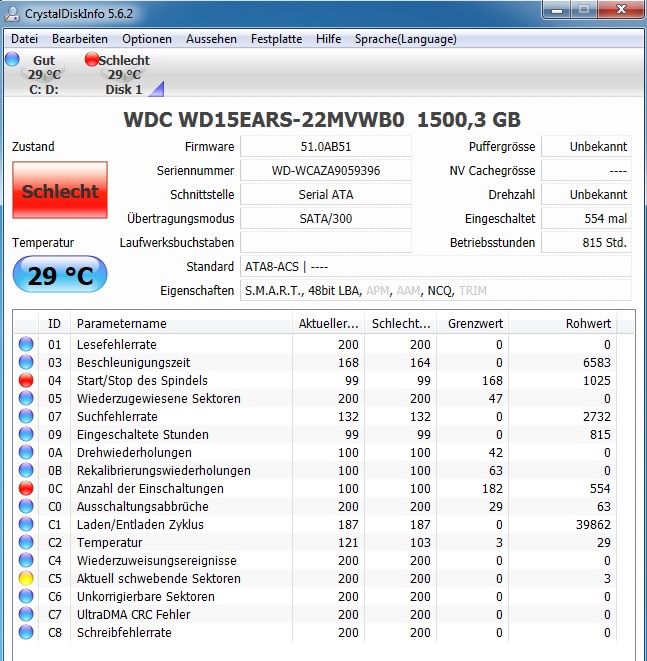Click the empty Laufwerksbuchstaben field
Image resolution: width=647 pixels, height=661 pixels.
click(326, 242)
